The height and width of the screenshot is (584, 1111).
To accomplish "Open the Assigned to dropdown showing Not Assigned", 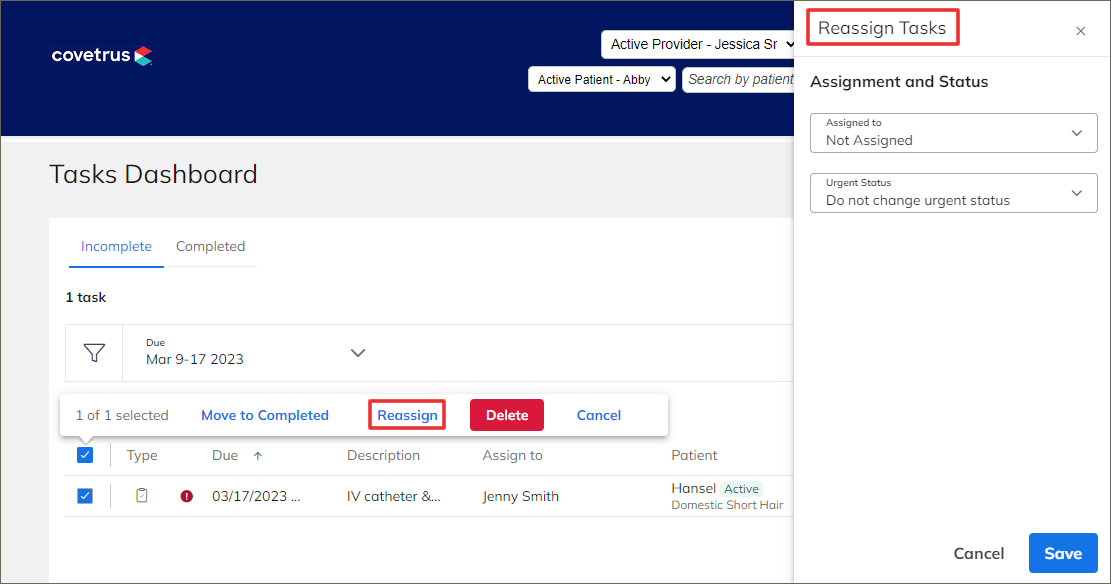I will (952, 133).
